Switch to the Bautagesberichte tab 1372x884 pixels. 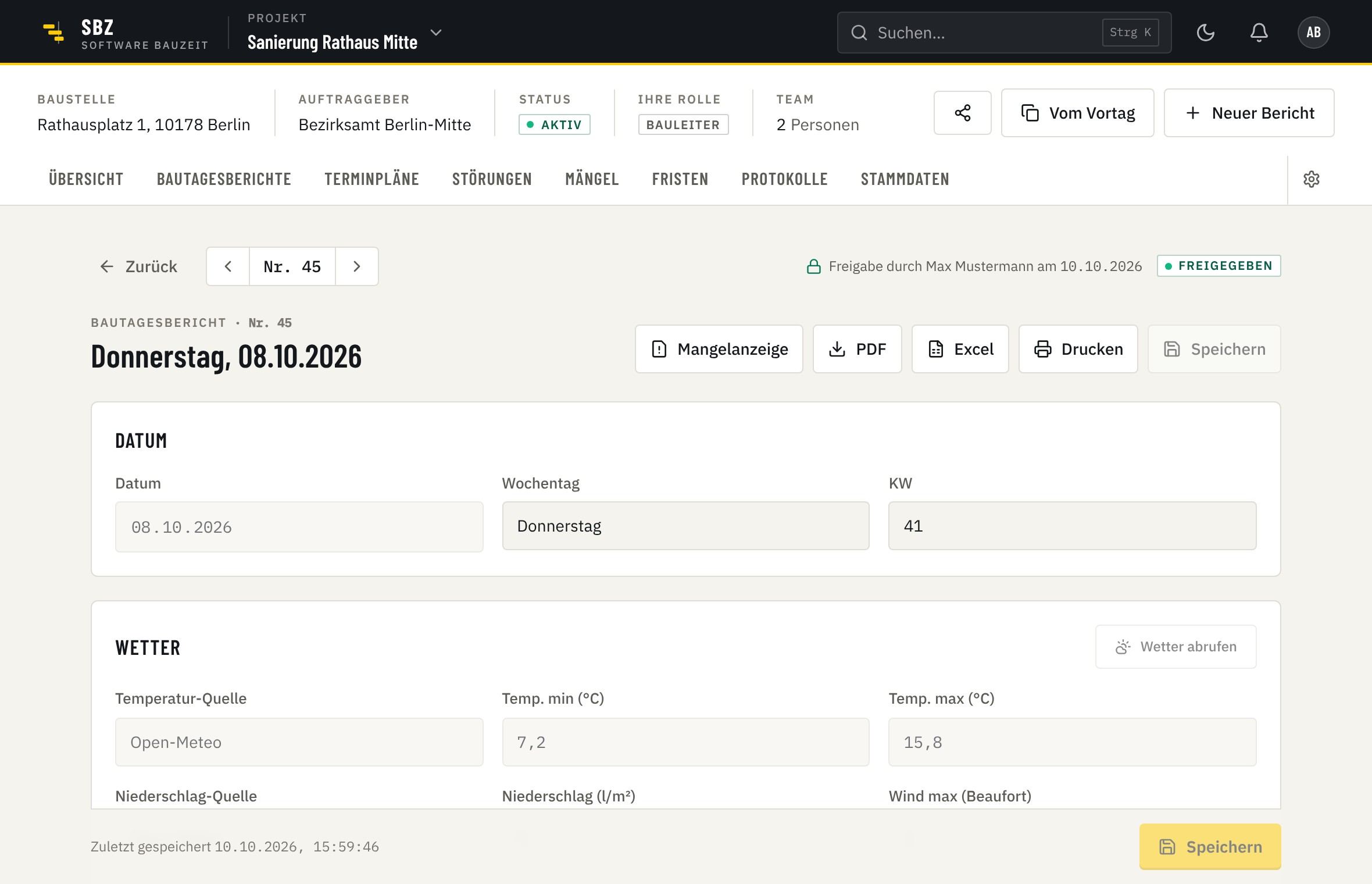pos(224,179)
